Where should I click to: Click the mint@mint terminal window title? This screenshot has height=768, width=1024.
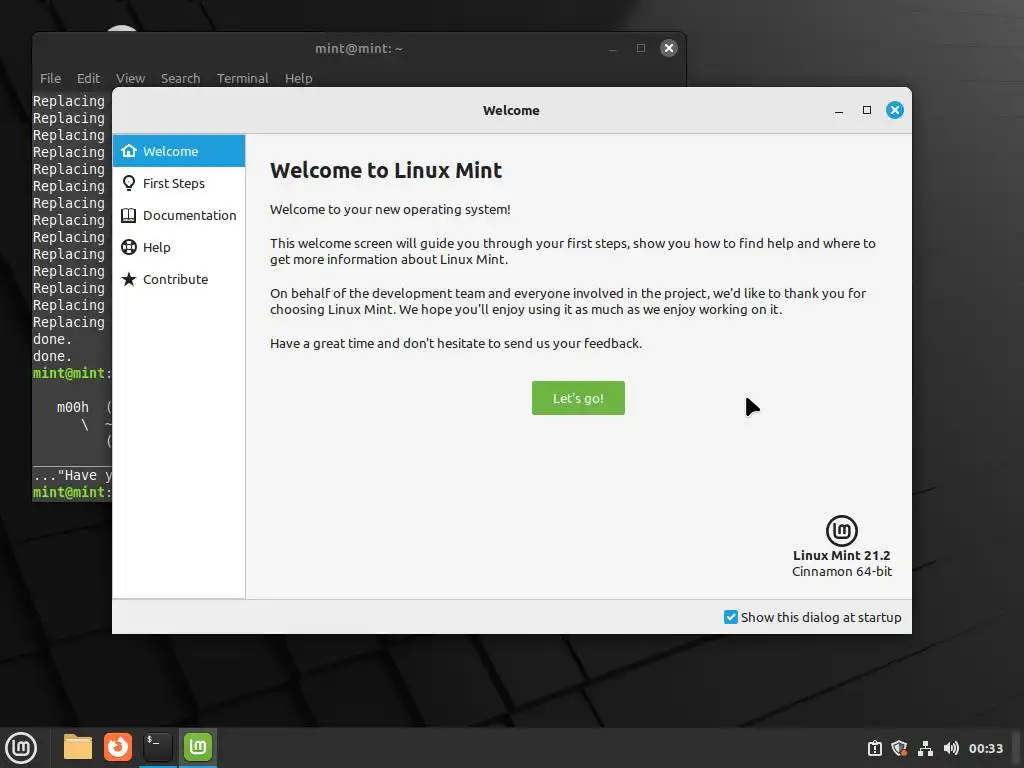[x=359, y=48]
